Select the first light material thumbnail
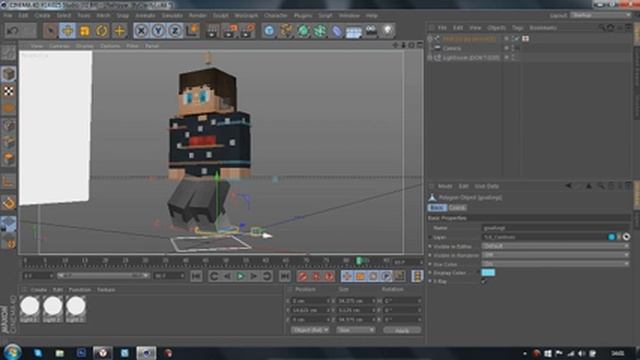 (x=30, y=309)
